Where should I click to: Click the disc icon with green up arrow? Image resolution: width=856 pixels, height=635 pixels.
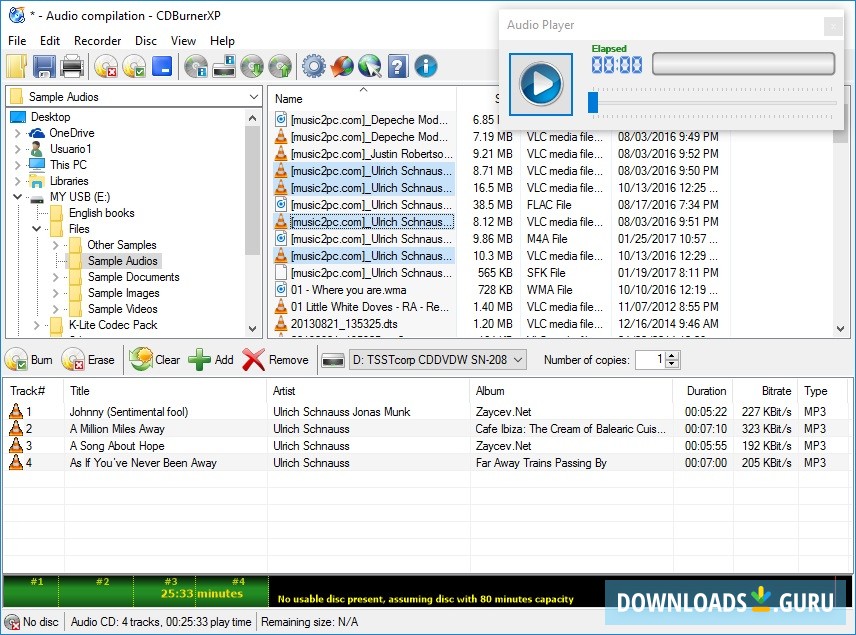coord(280,67)
